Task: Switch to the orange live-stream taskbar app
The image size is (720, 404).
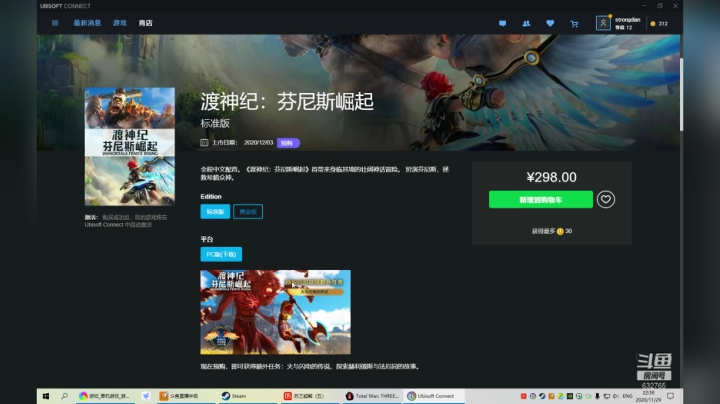Action: [185, 396]
